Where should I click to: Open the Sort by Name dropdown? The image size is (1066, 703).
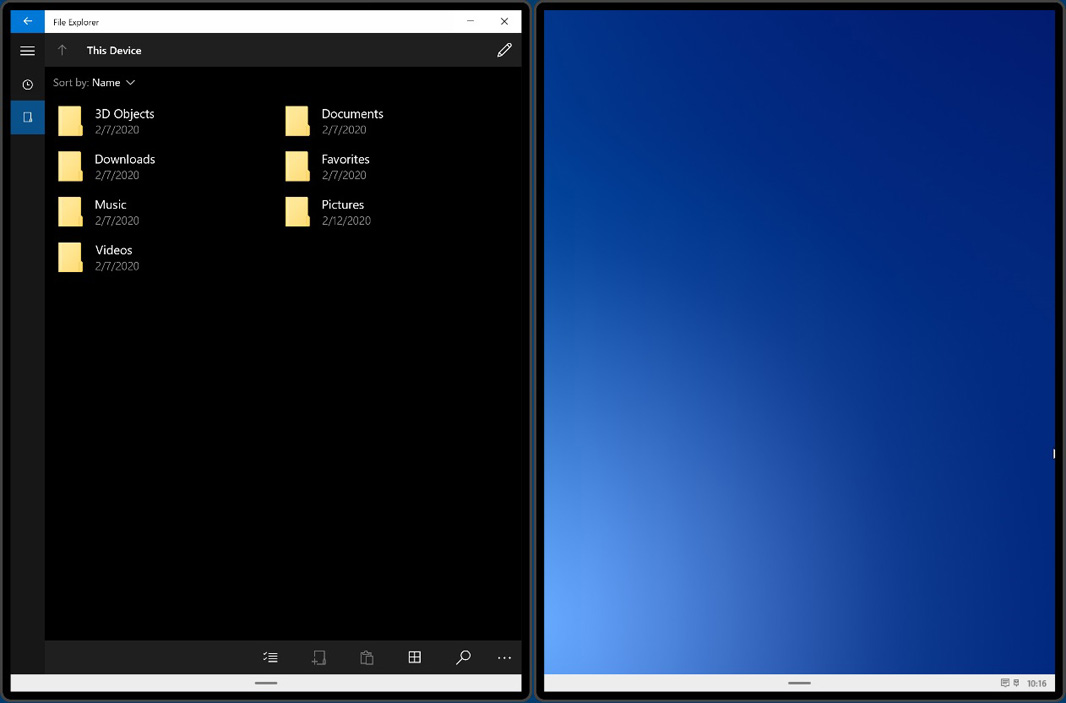pyautogui.click(x=95, y=83)
